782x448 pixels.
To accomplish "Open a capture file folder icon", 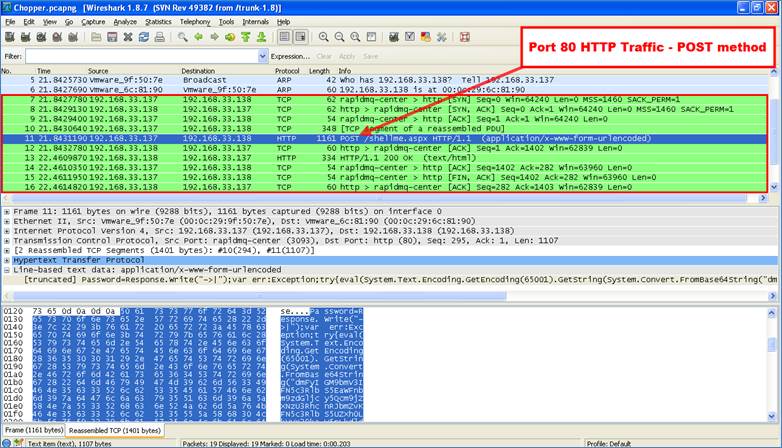I will 96,37.
